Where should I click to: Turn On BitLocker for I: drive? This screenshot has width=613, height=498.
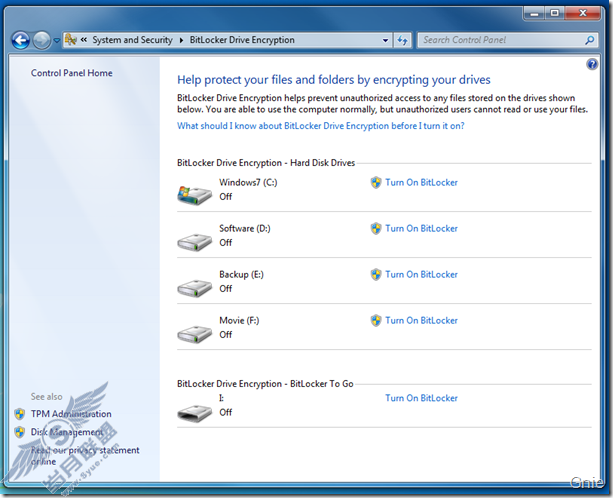(421, 398)
